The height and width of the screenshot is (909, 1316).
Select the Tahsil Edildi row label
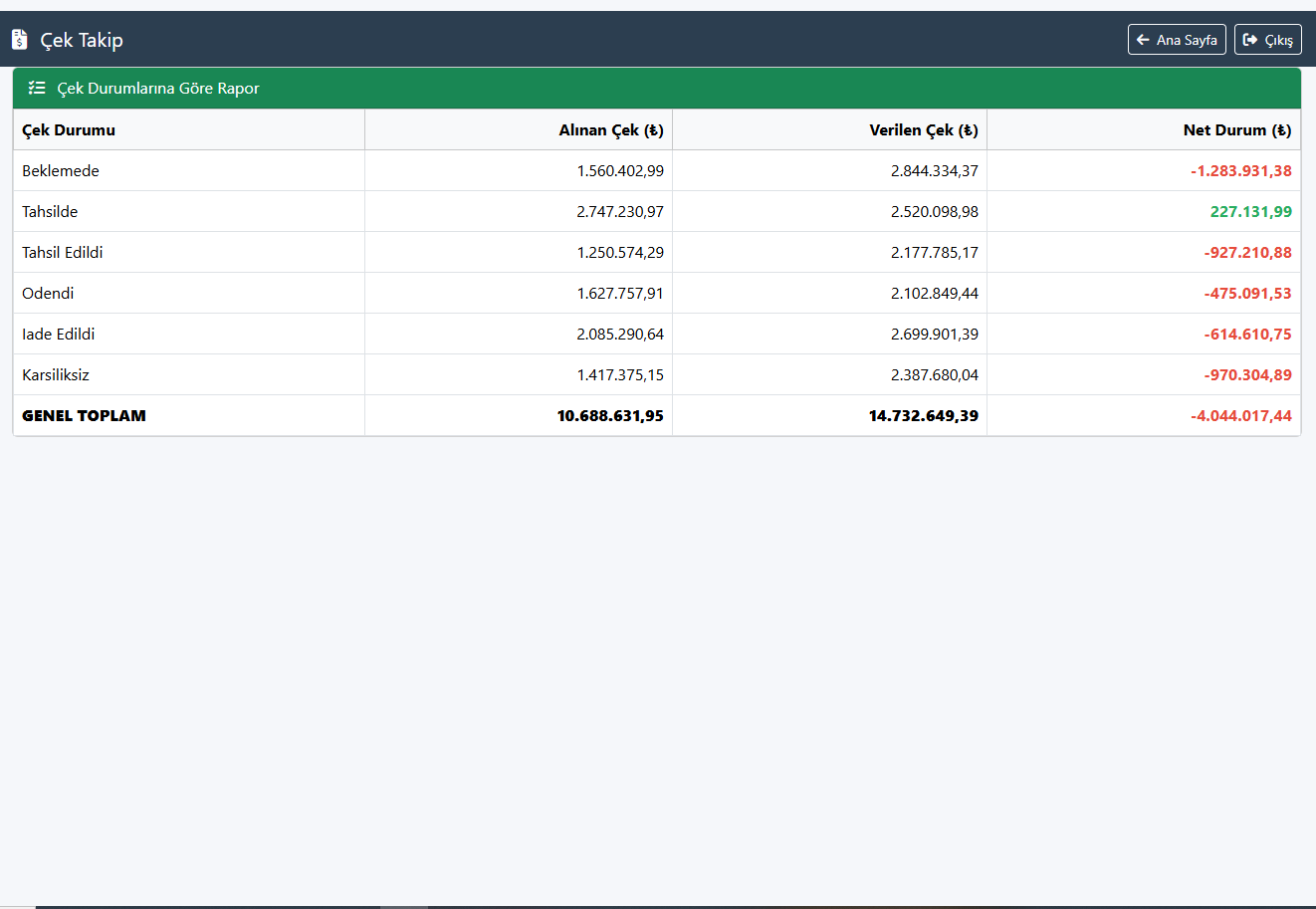63,253
